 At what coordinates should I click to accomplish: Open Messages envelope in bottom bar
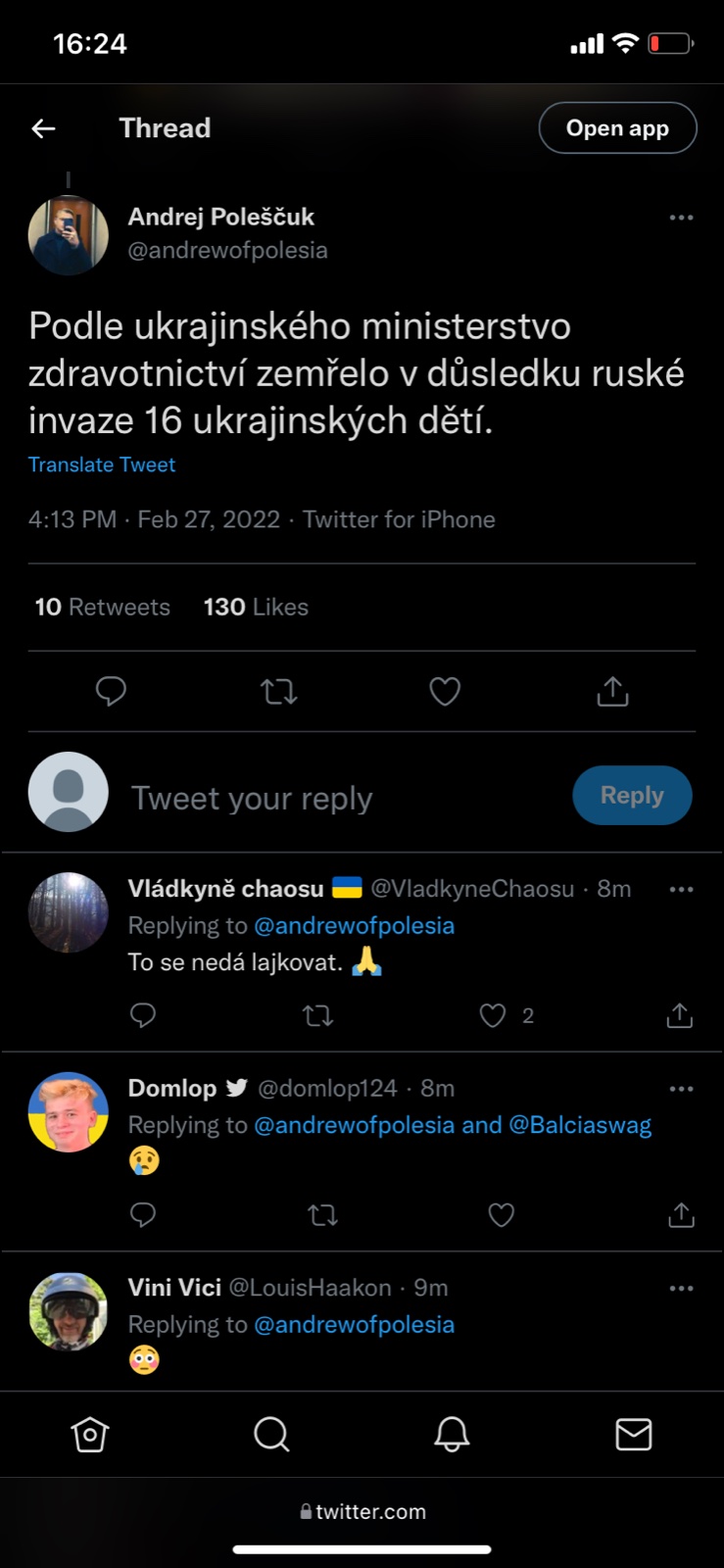(633, 1435)
